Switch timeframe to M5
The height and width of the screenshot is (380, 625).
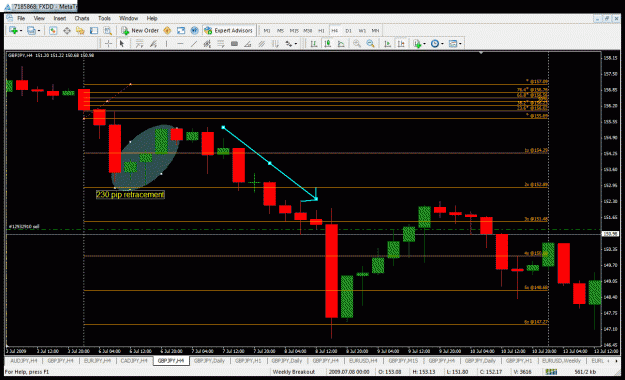pos(280,31)
